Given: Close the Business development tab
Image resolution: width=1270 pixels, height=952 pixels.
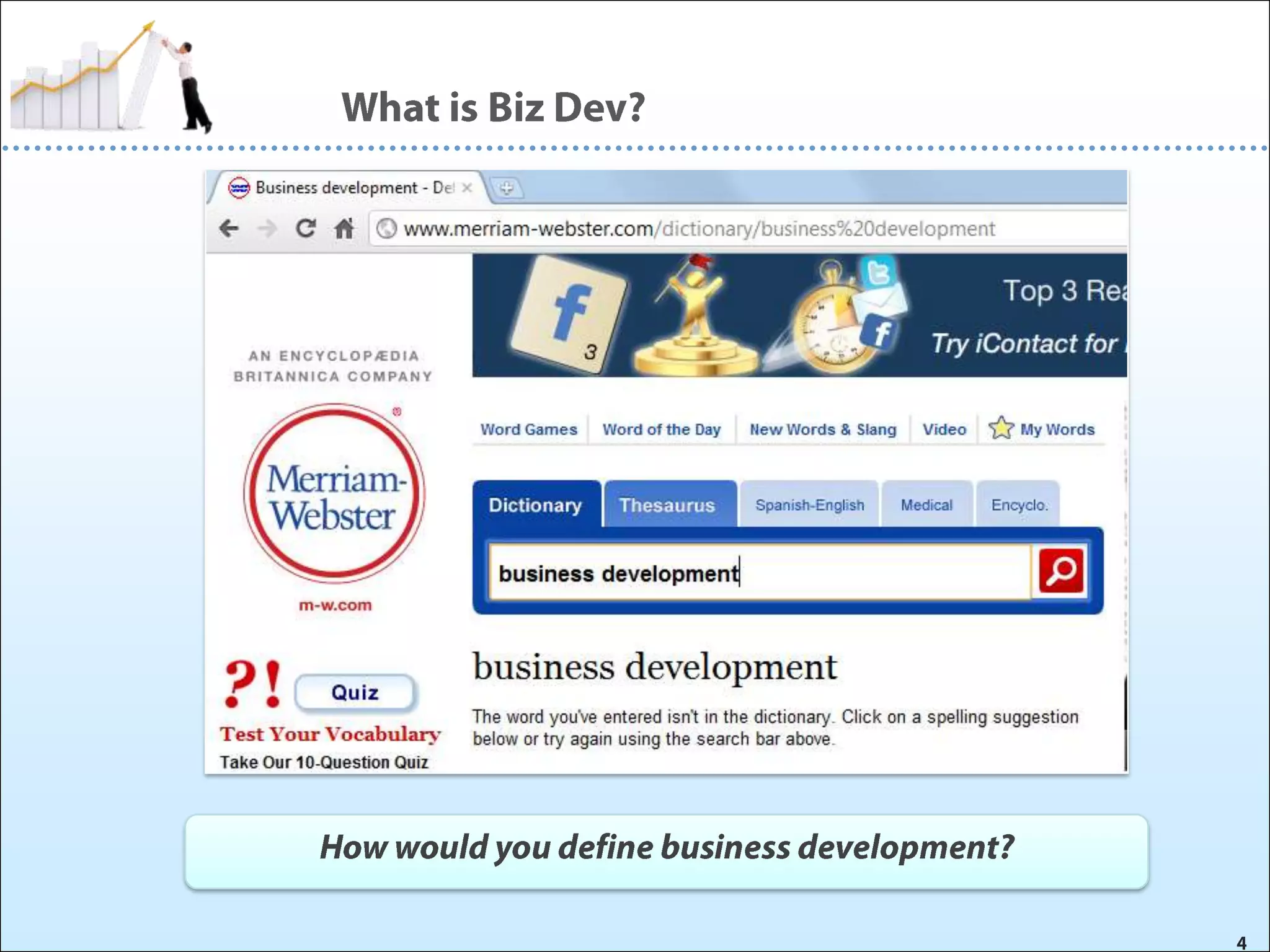Looking at the screenshot, I should 467,188.
